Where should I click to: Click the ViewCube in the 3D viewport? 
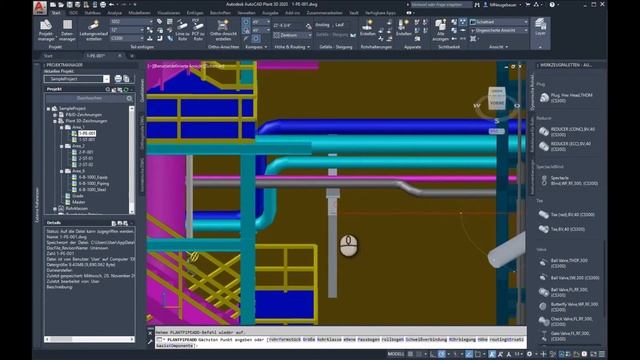497,98
